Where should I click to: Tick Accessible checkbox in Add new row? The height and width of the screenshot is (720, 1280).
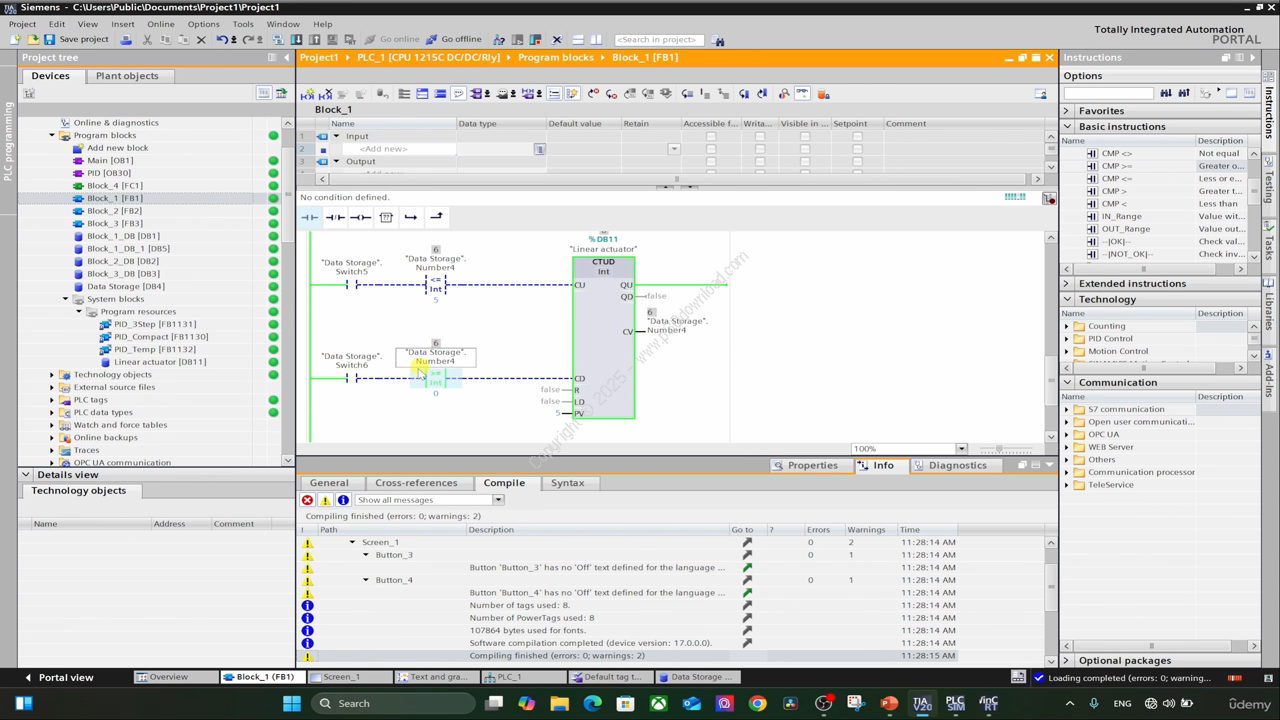711,149
